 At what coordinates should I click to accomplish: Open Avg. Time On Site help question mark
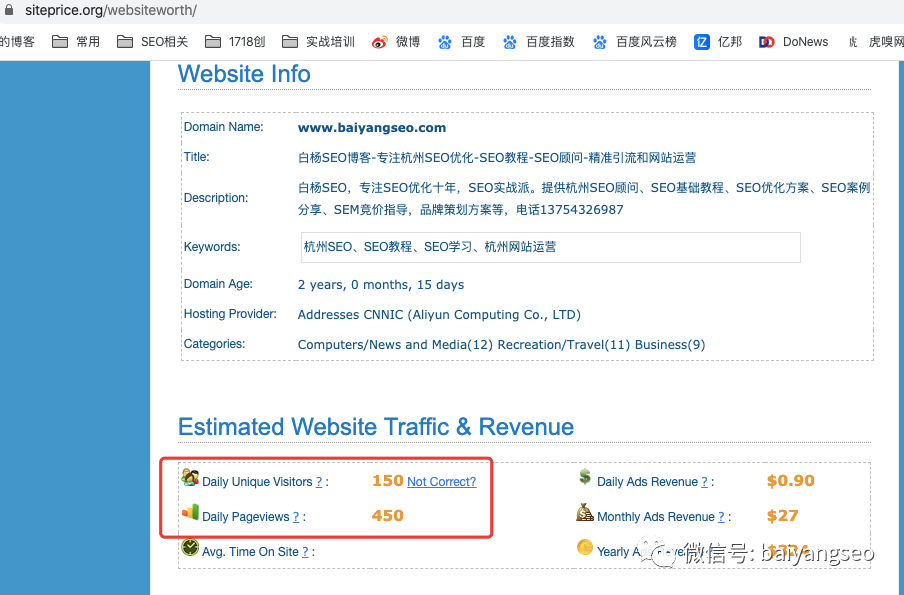(305, 552)
